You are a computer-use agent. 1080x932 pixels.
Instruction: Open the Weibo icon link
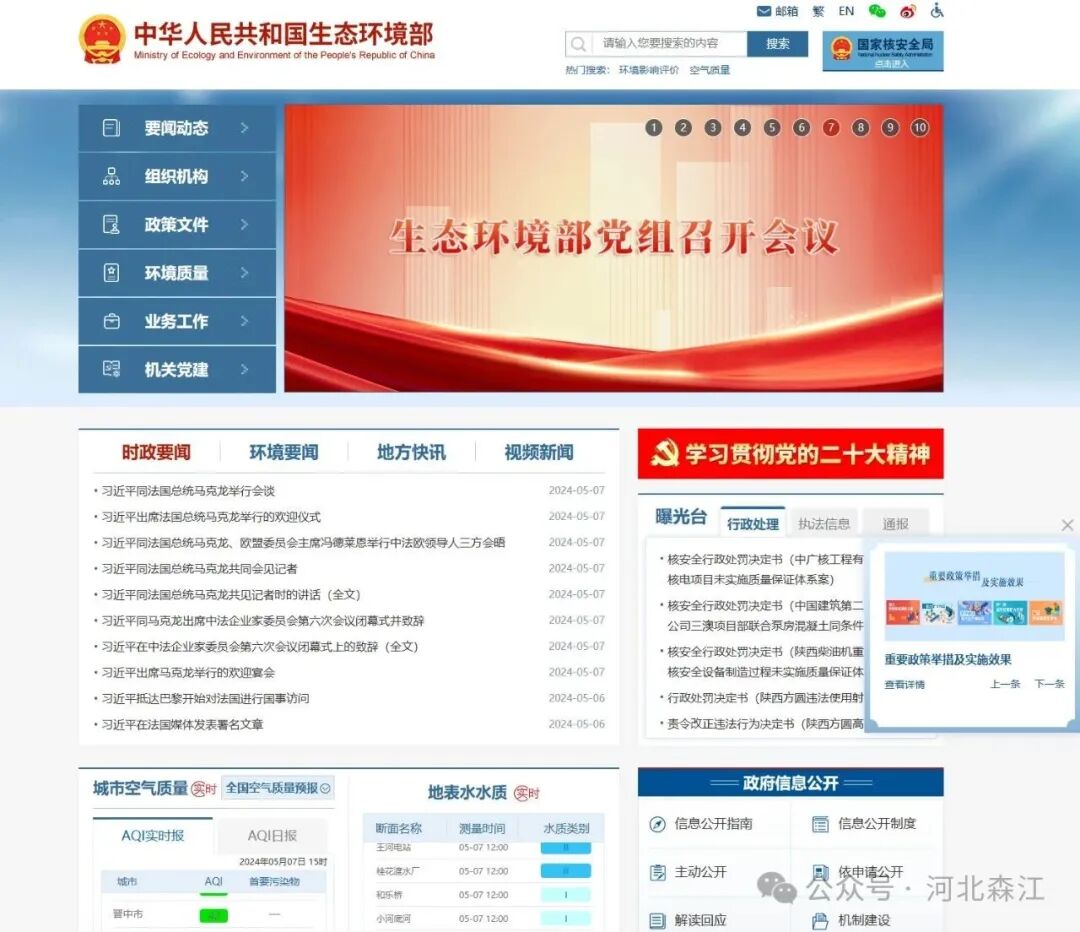click(907, 11)
